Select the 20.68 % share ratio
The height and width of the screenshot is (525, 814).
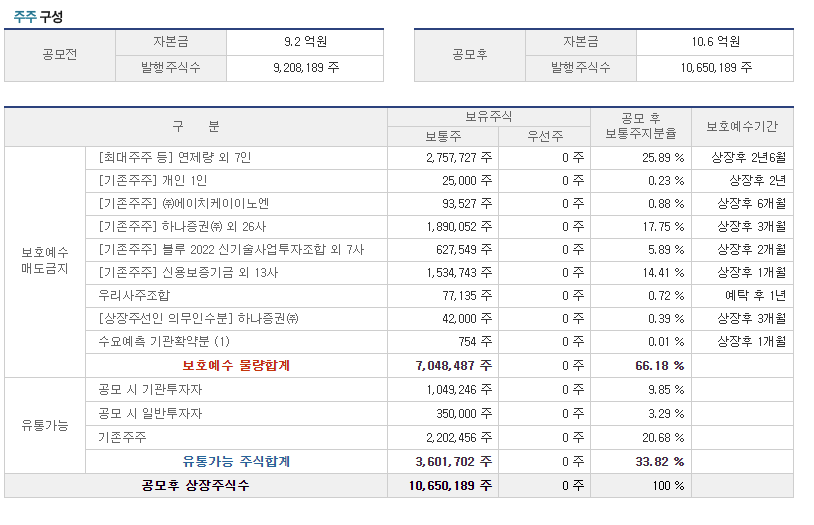point(641,438)
